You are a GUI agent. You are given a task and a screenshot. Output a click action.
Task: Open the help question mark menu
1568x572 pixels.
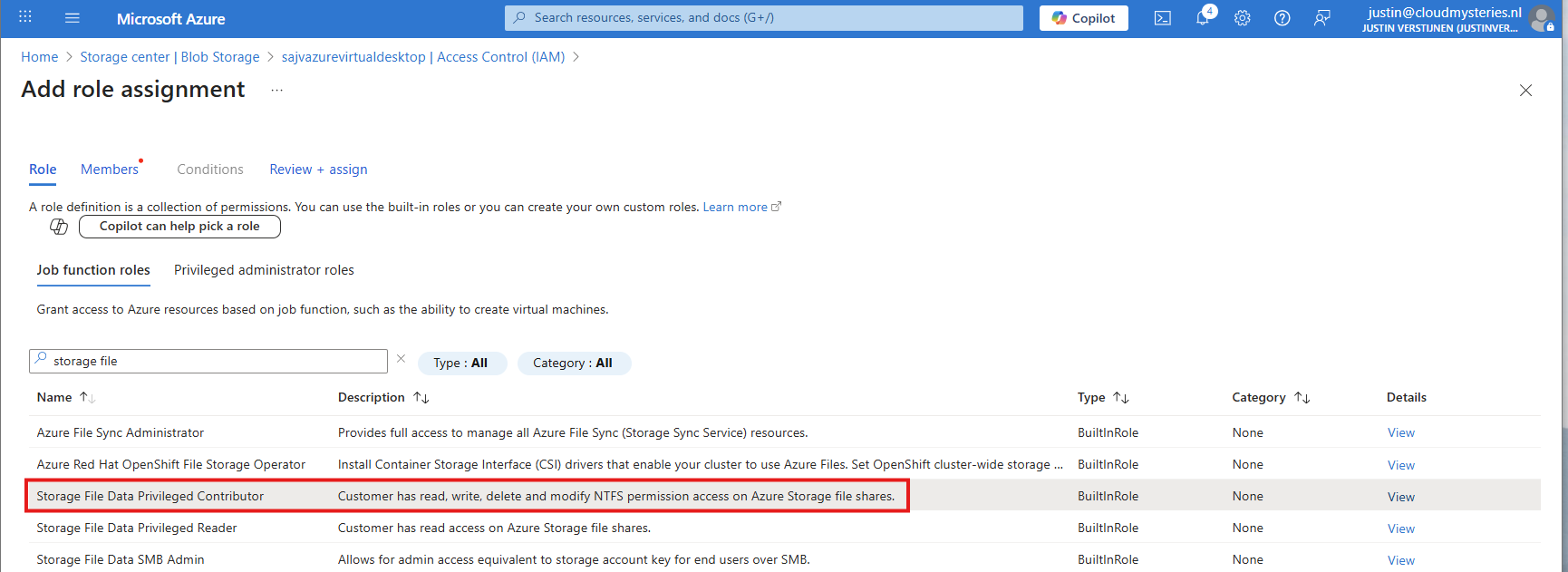(1282, 18)
